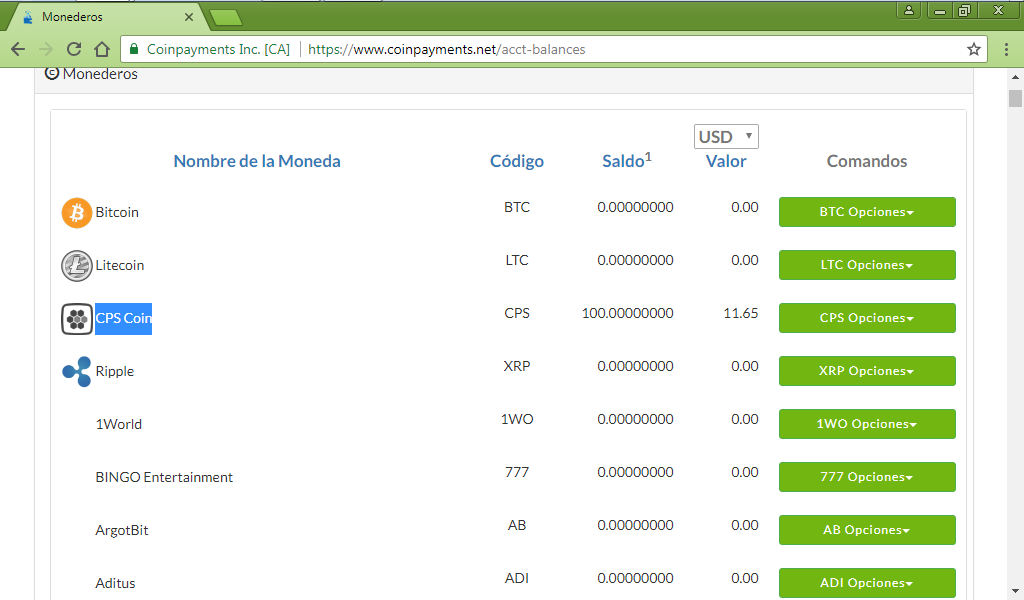
Task: Click the CPS Coin logo
Action: (x=76, y=319)
